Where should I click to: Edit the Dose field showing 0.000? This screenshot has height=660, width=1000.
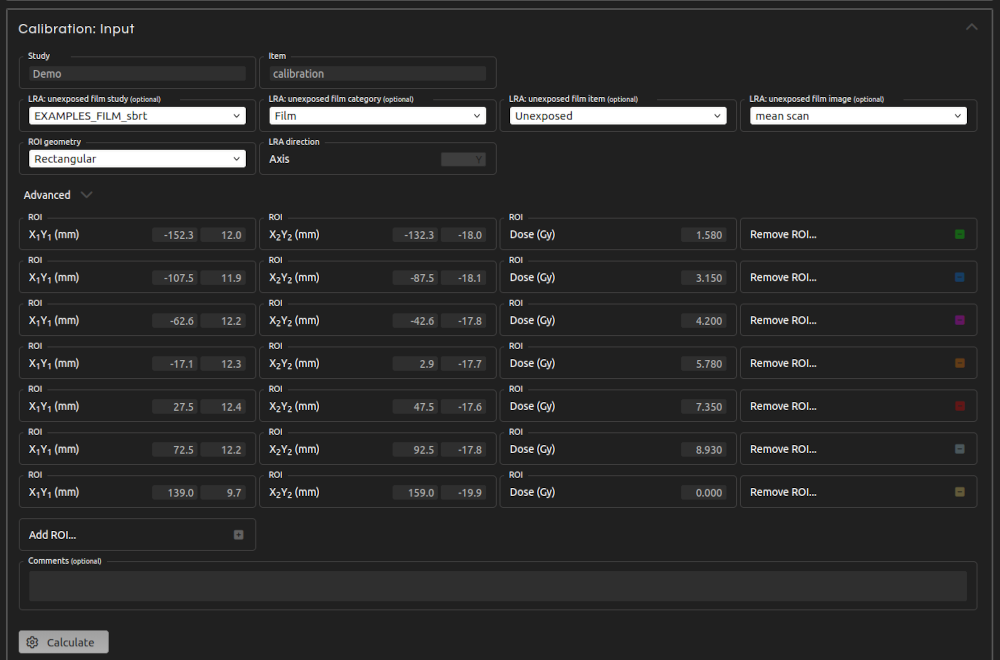pos(704,493)
